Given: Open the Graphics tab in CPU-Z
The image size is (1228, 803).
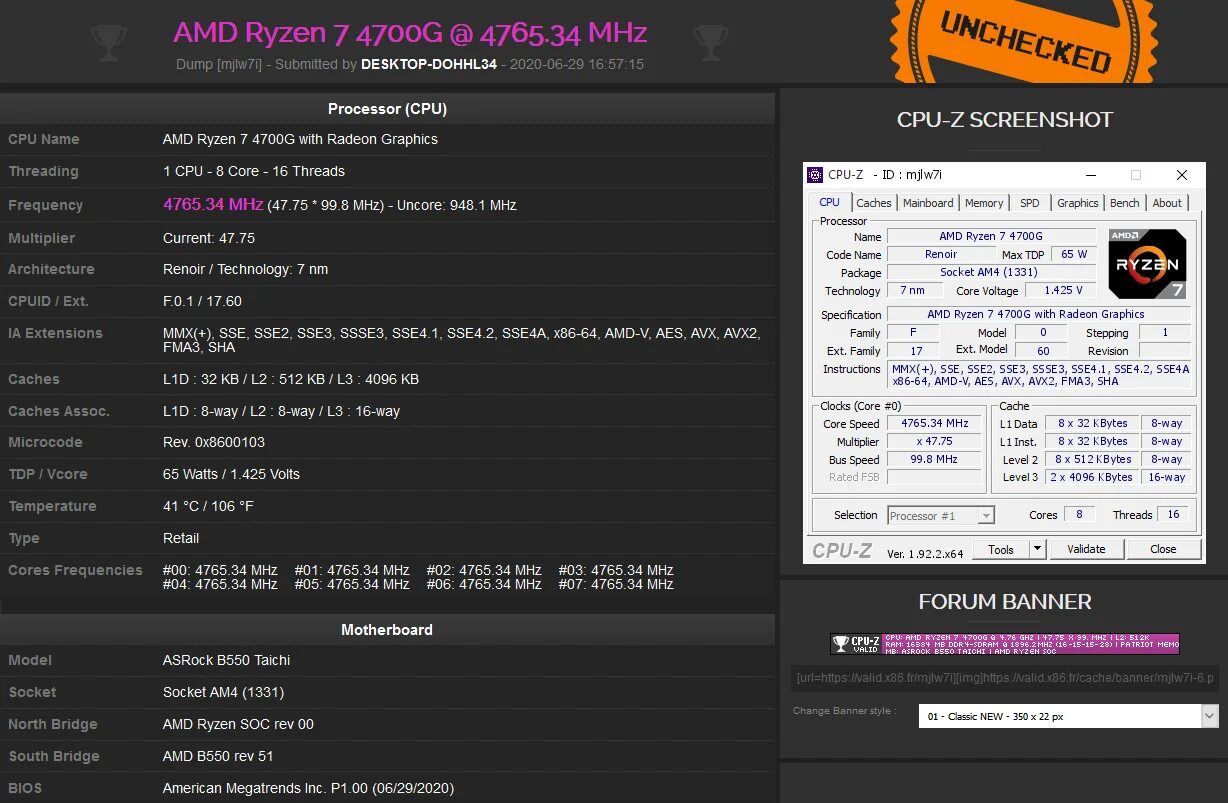Looking at the screenshot, I should click(1078, 203).
